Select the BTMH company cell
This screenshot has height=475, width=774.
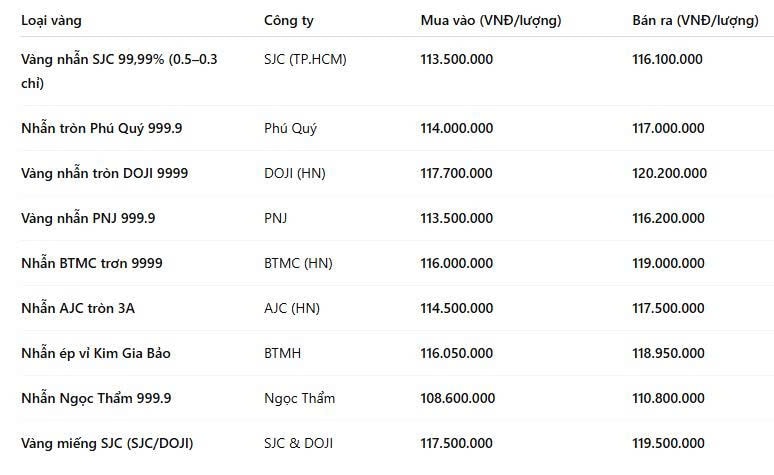282,353
